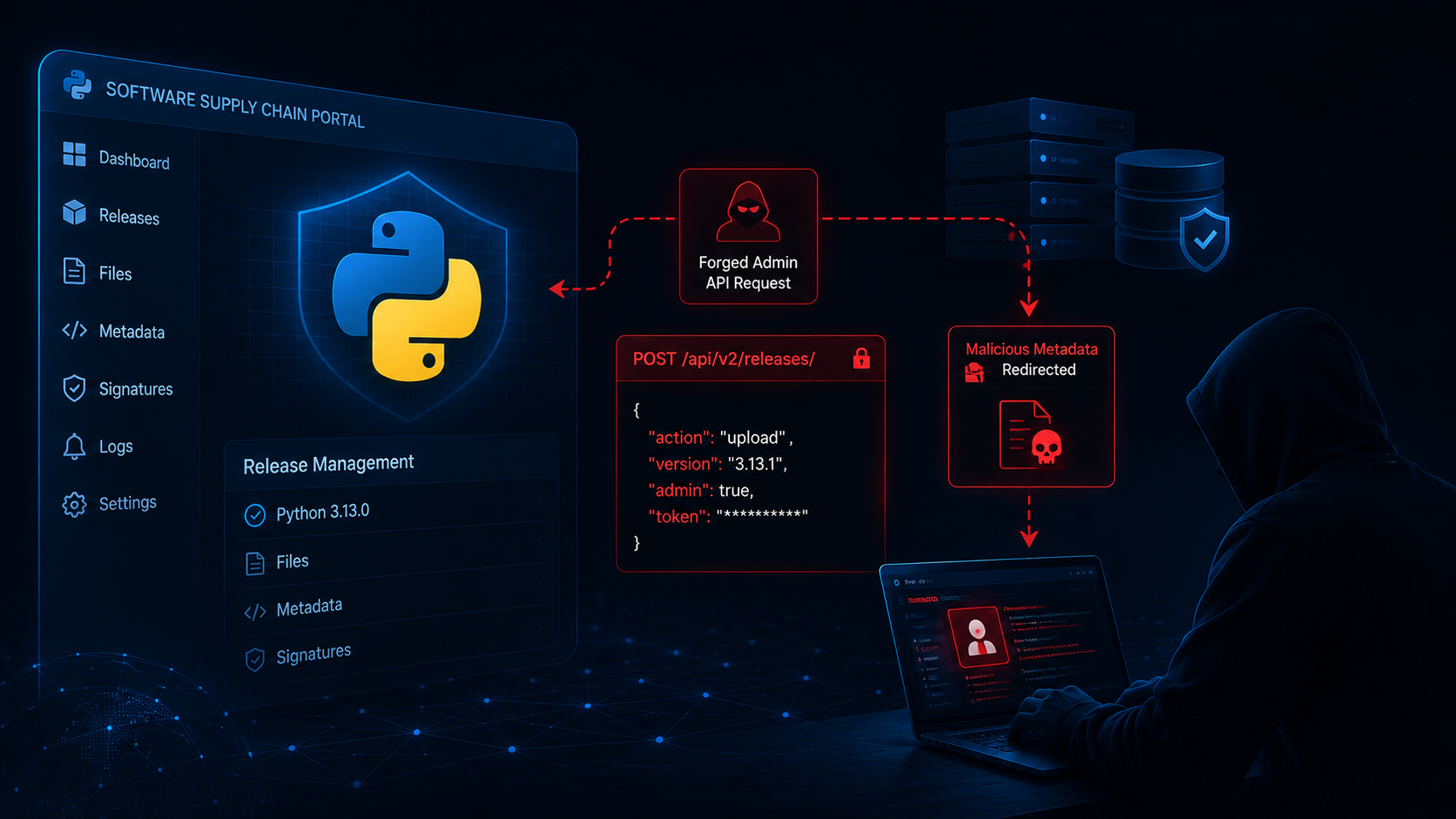Open the Dashboard grid icon in the sidebar

tap(74, 154)
